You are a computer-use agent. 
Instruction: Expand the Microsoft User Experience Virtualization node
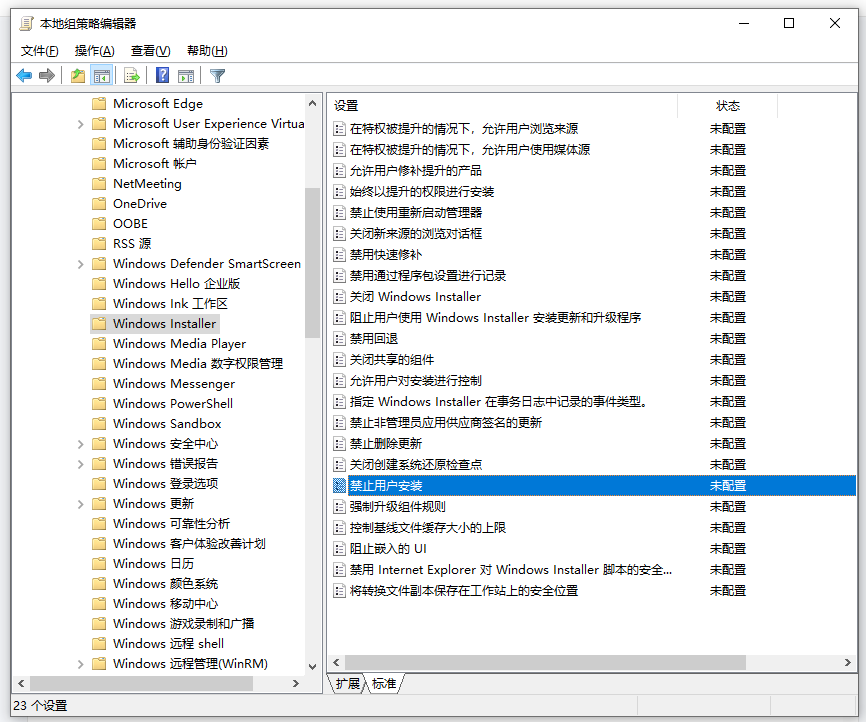click(x=80, y=124)
